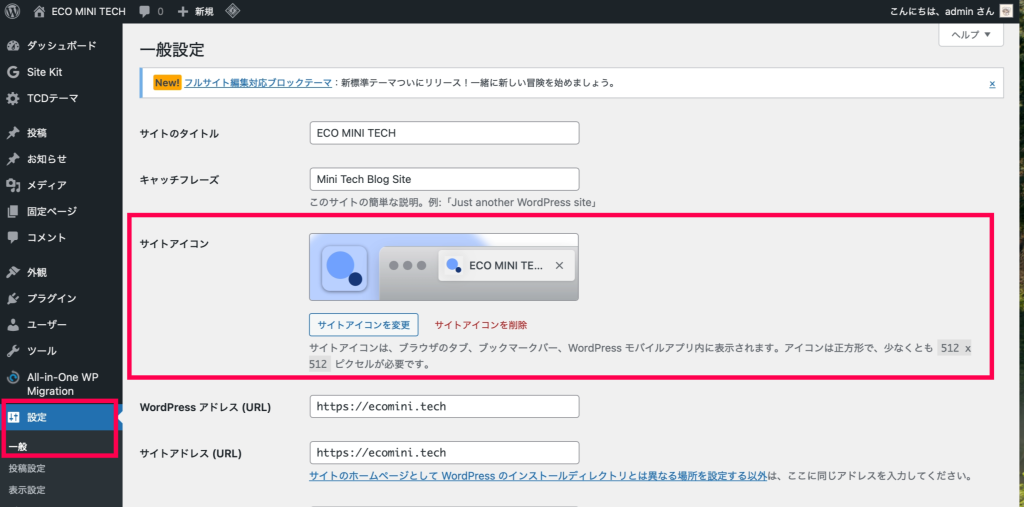
Task: Open Site Kit in sidebar
Action: [44, 72]
